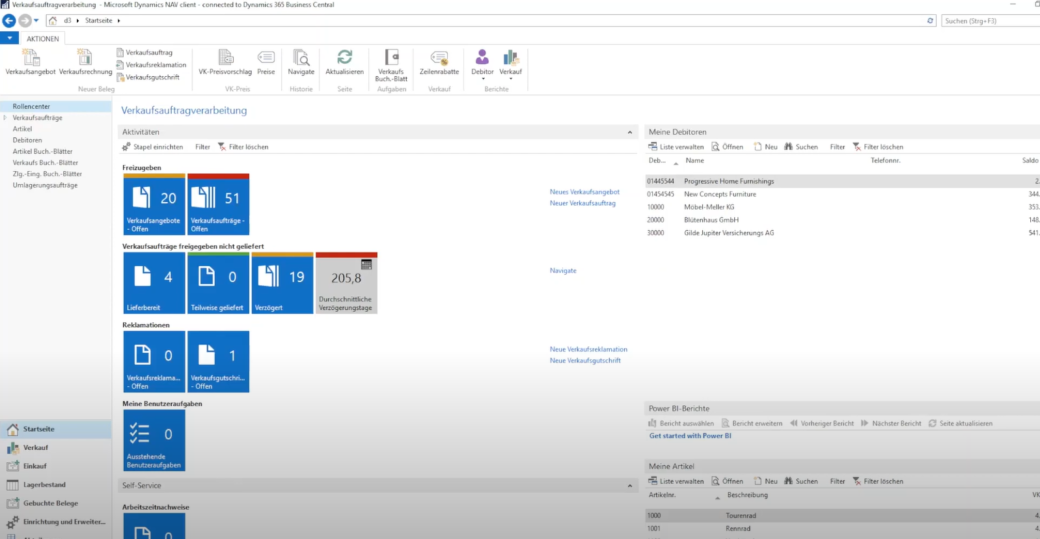The width and height of the screenshot is (1040, 539).
Task: Click Suchen in Meine Debitoren toolbar
Action: tap(801, 147)
